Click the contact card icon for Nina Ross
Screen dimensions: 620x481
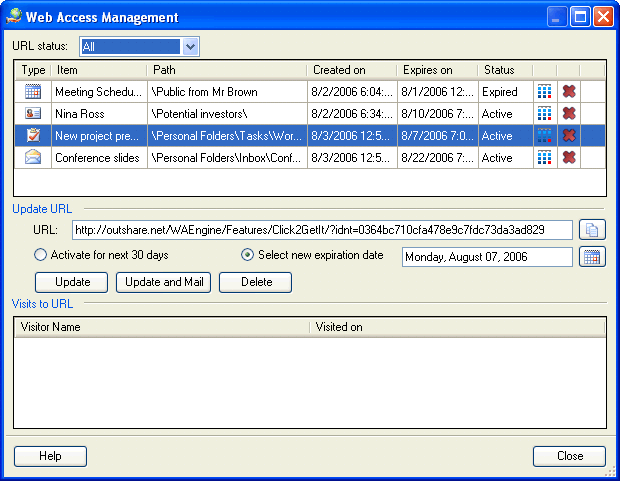(33, 114)
